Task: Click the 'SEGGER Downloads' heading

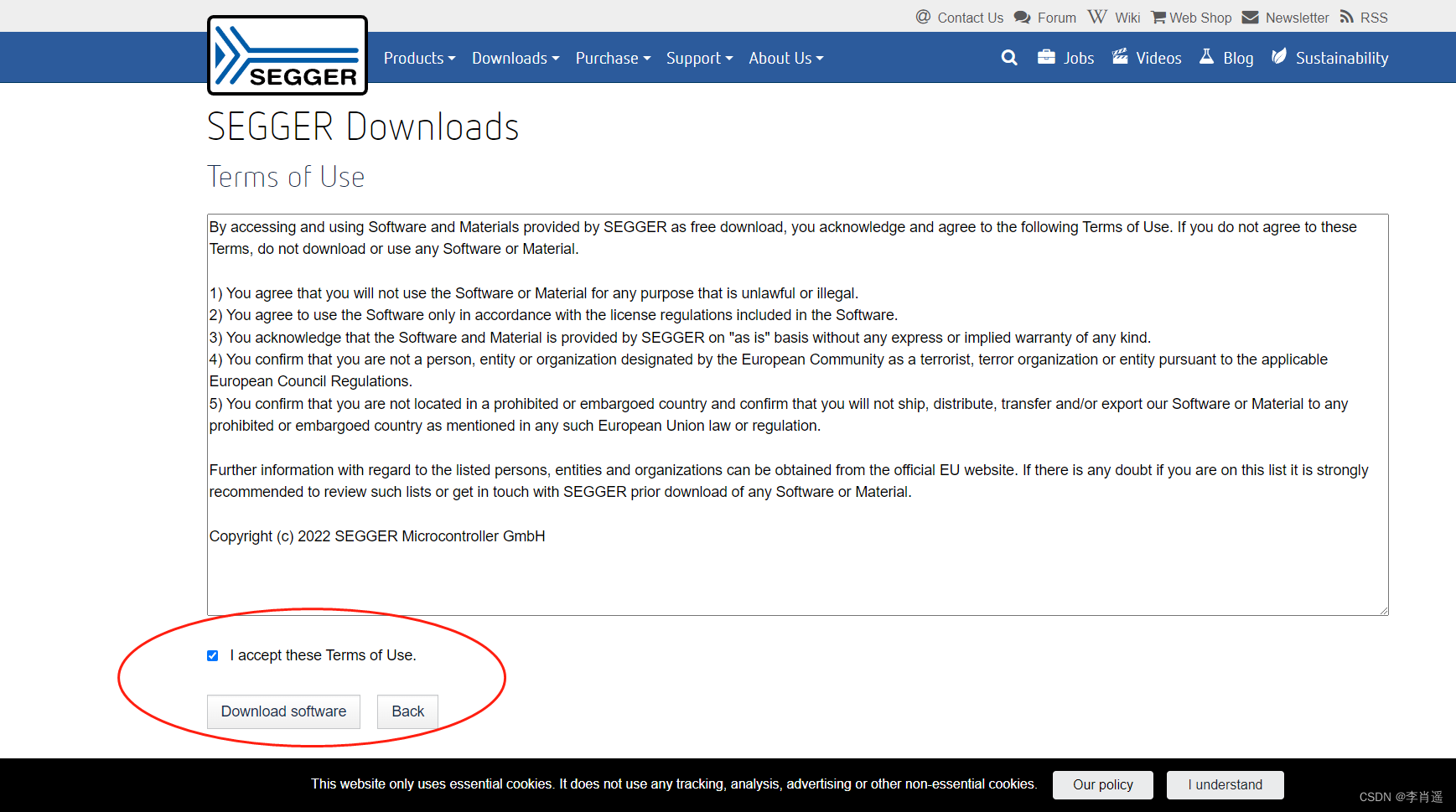Action: pyautogui.click(x=363, y=127)
